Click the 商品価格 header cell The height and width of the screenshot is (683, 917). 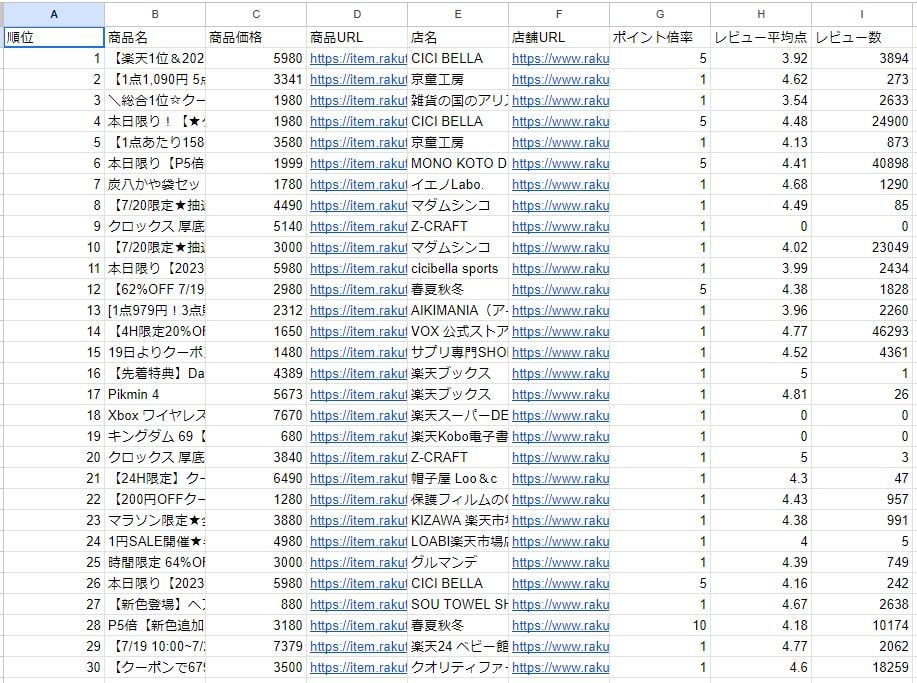pyautogui.click(x=256, y=37)
